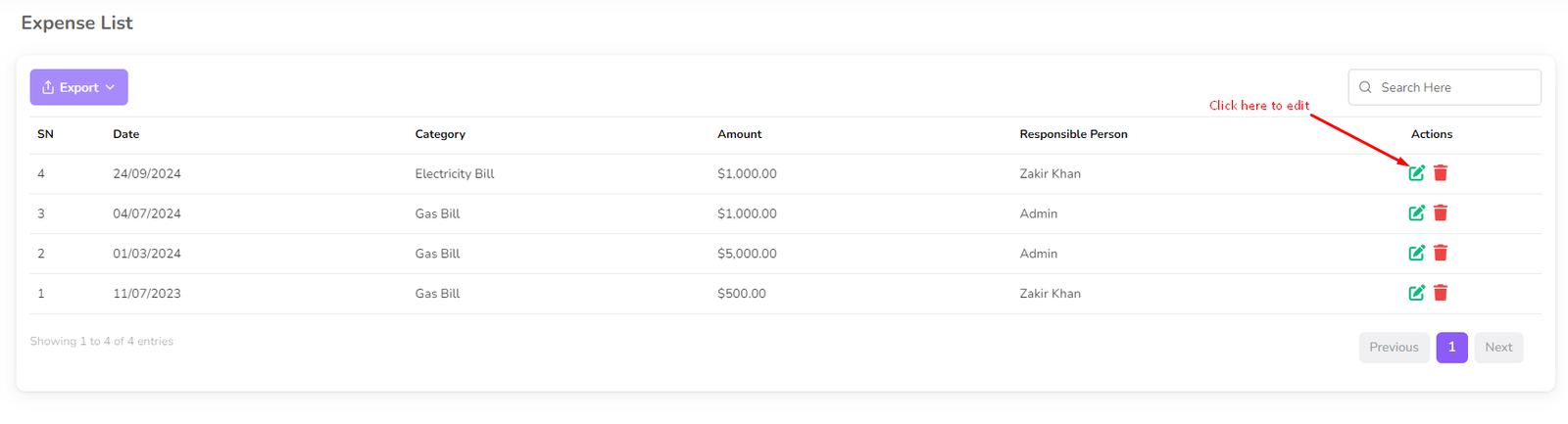Delete the Electricity Bill expense row
The height and width of the screenshot is (424, 1568).
pos(1441,173)
